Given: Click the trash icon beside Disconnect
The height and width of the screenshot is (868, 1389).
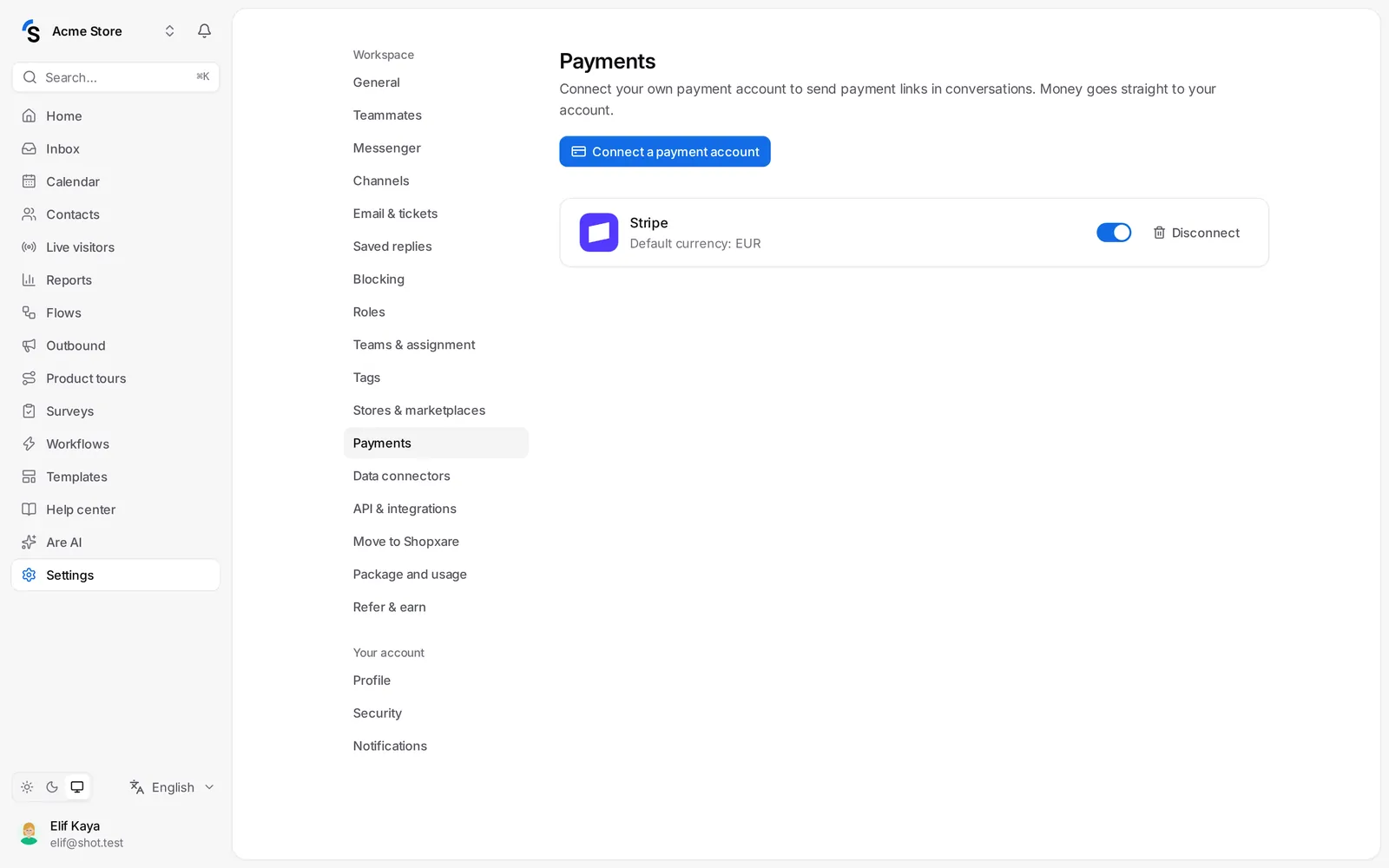Looking at the screenshot, I should click(x=1159, y=233).
